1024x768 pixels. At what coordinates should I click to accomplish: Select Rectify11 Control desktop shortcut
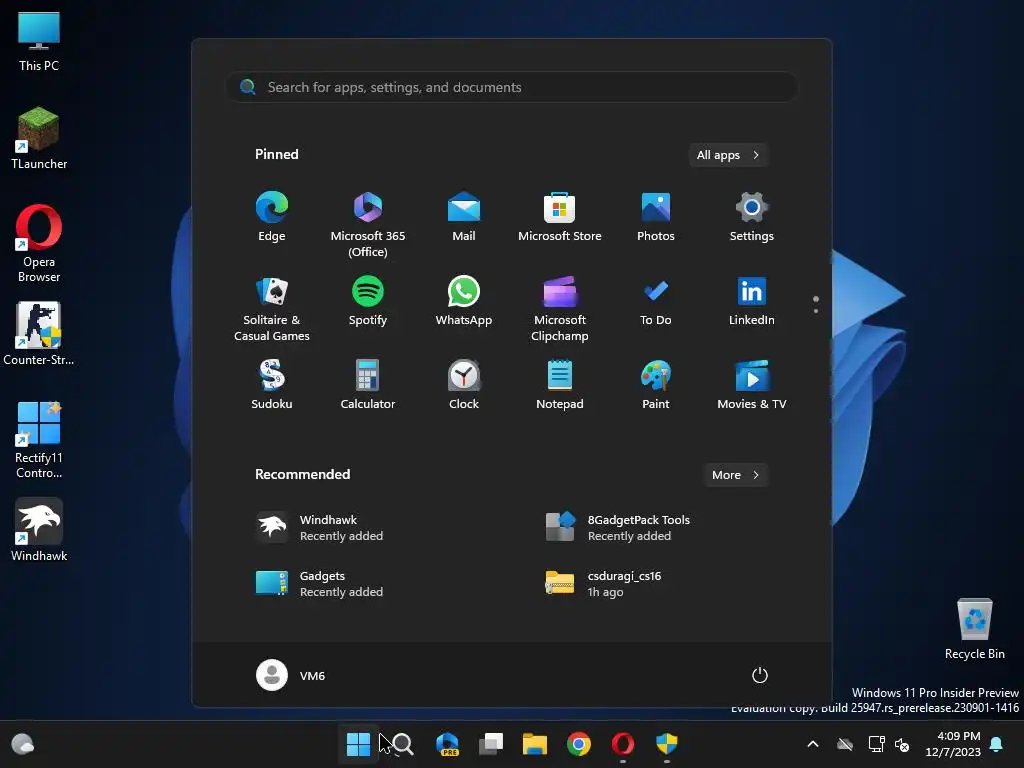(x=39, y=440)
